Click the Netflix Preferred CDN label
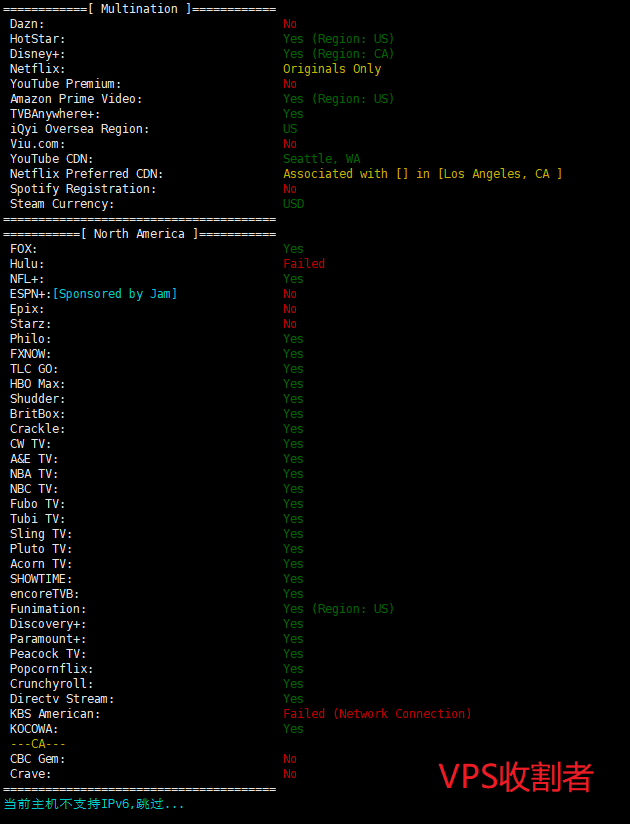Screen dimensions: 630x824 tap(86, 174)
